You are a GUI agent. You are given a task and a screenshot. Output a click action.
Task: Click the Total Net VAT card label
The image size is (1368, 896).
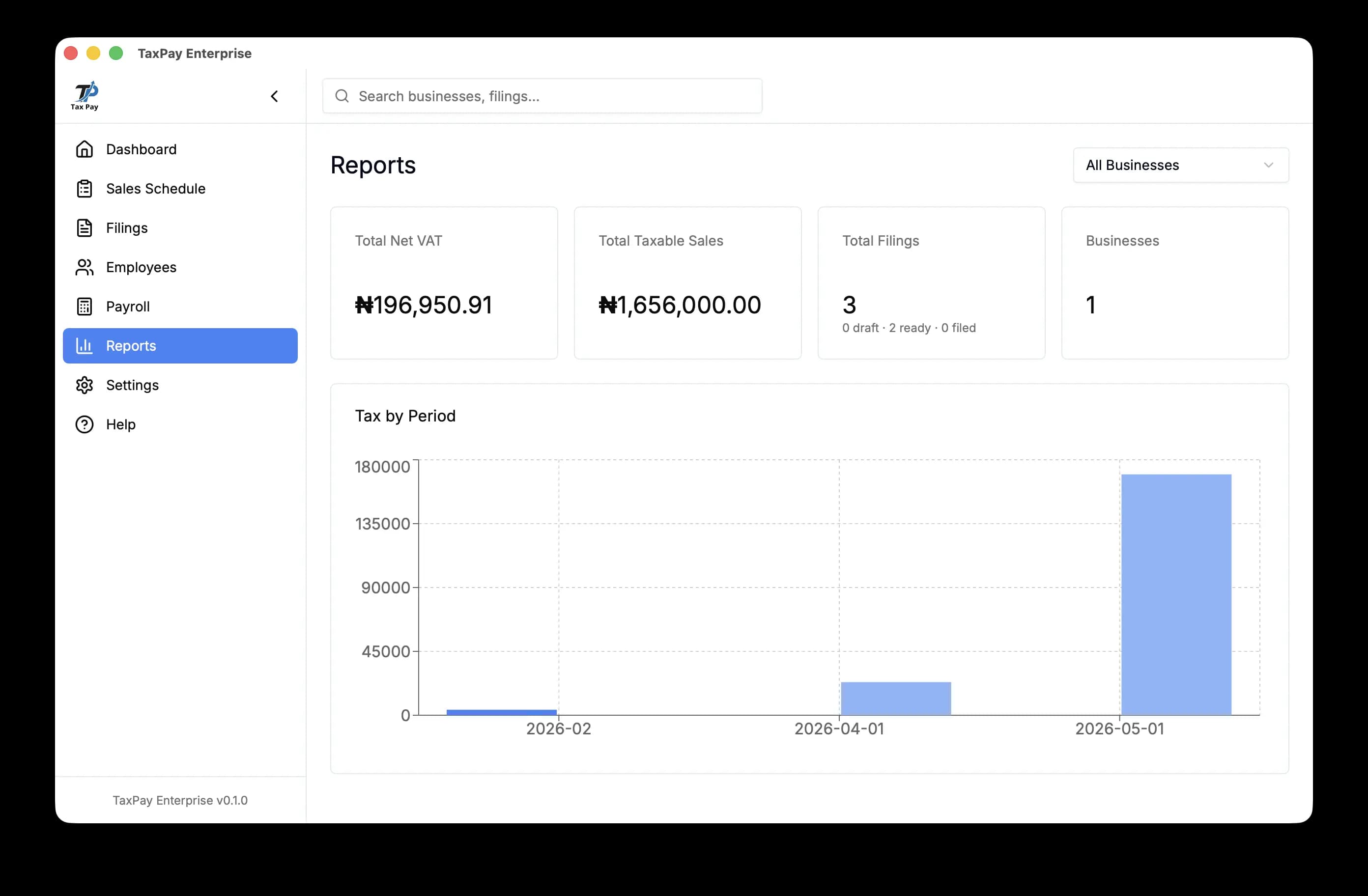pos(399,241)
